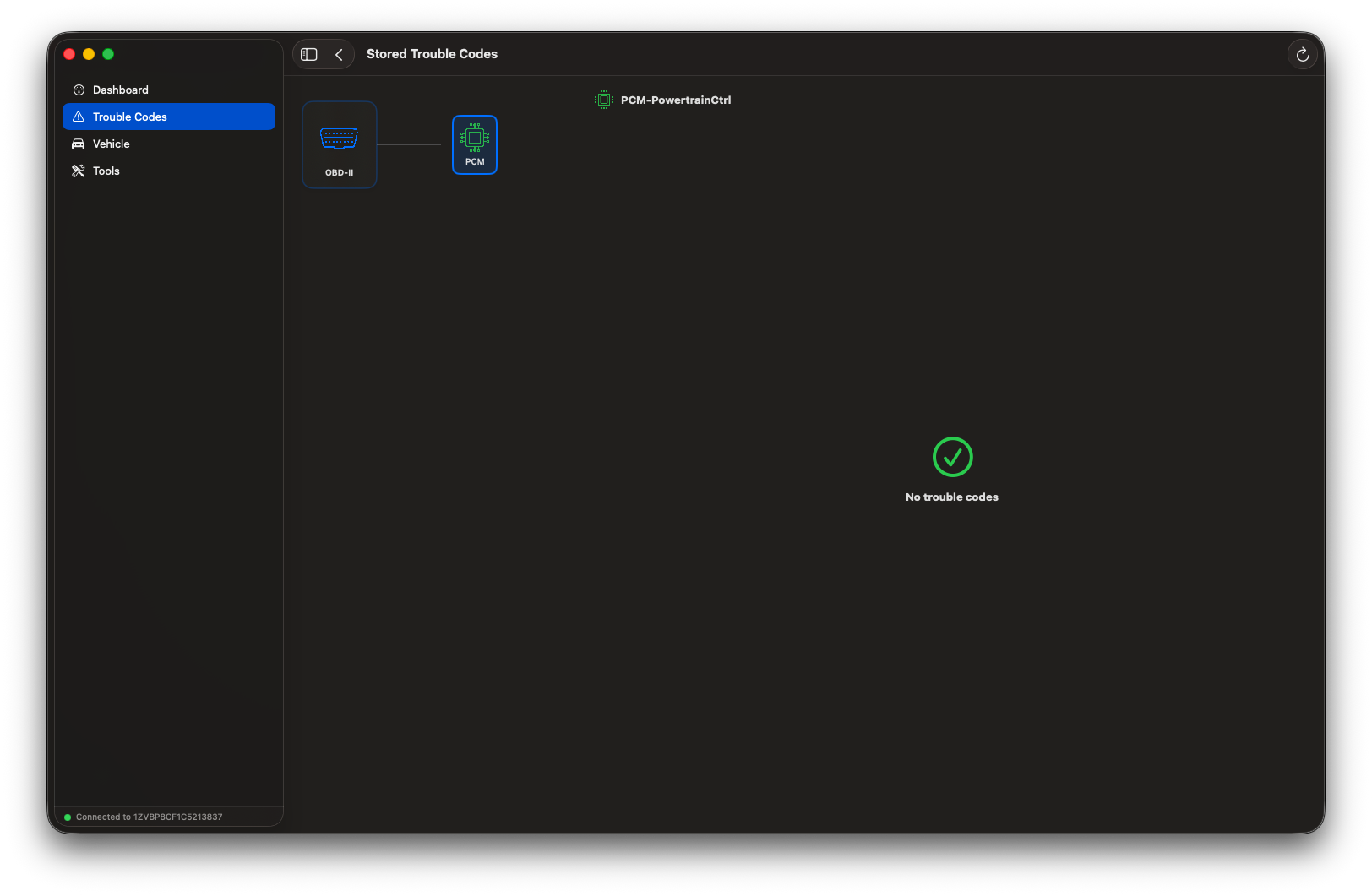Click the Vehicle car icon
The width and height of the screenshot is (1372, 896).
[79, 144]
